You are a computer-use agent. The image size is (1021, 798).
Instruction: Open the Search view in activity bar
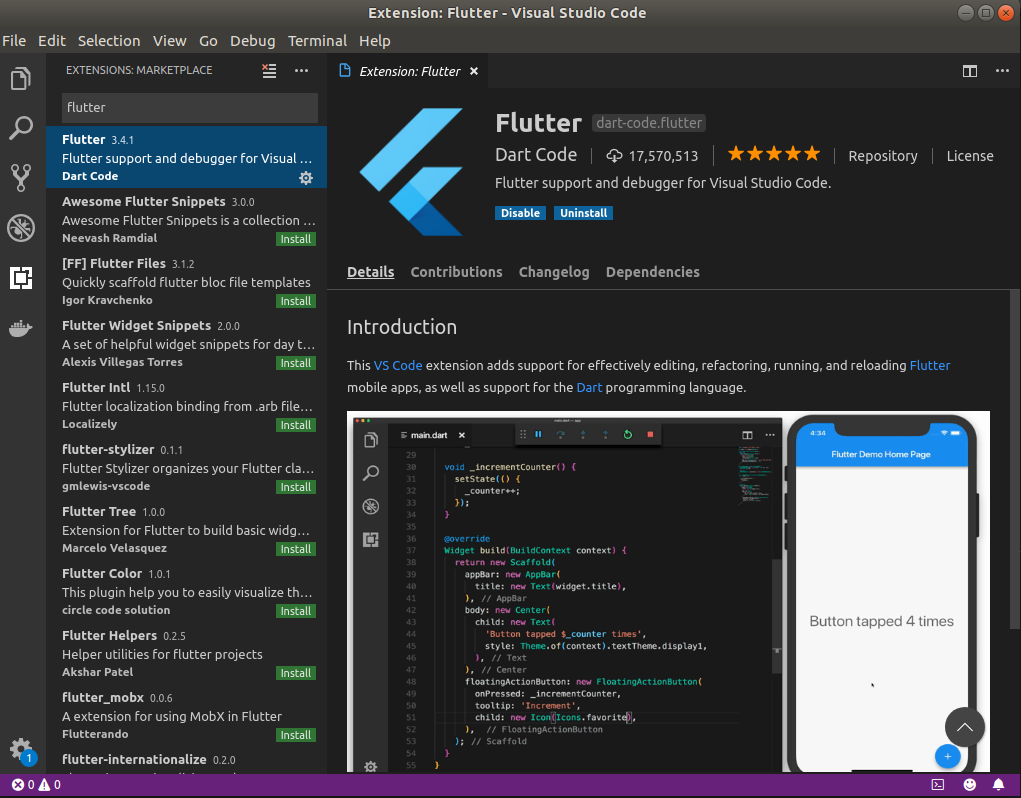click(x=21, y=128)
